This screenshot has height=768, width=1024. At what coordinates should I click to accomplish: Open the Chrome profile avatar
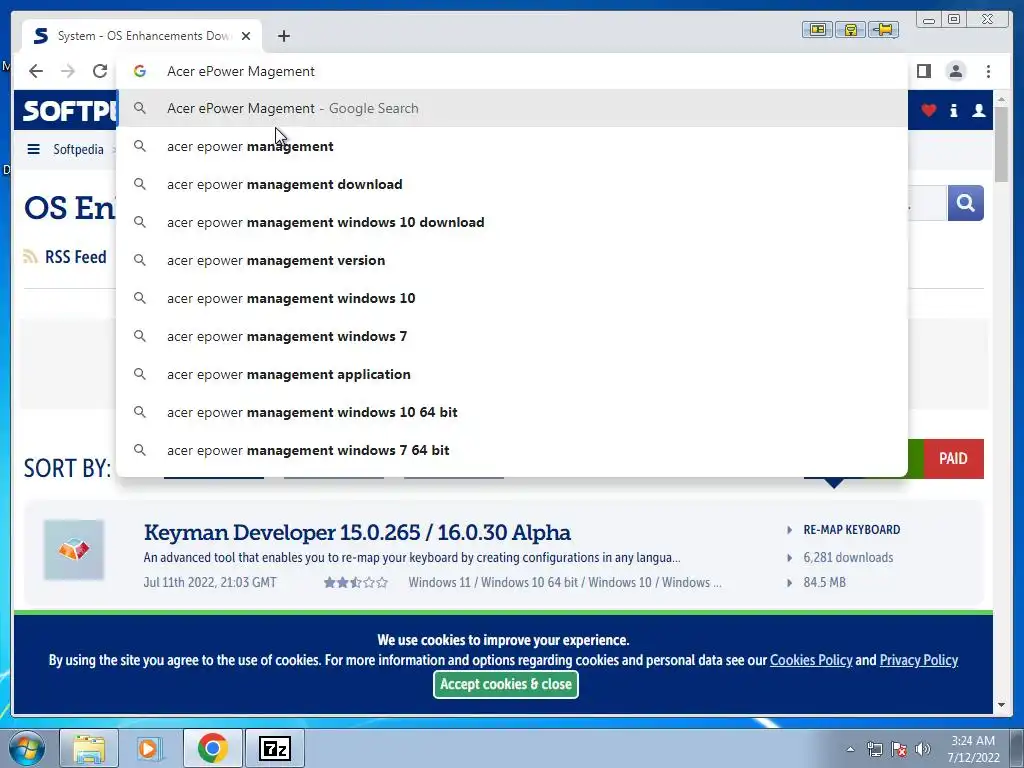coord(955,71)
